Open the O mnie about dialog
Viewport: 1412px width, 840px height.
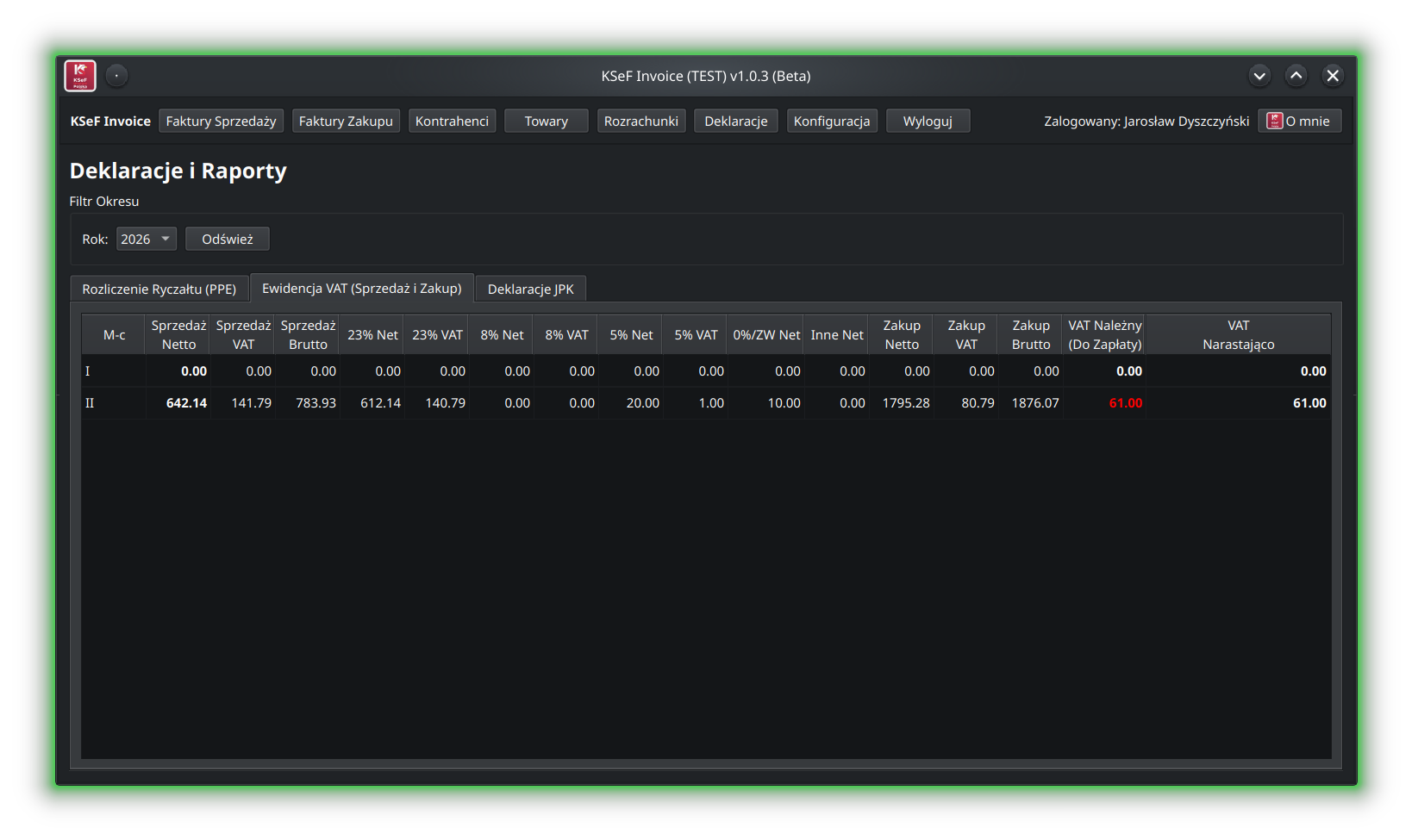[1299, 121]
